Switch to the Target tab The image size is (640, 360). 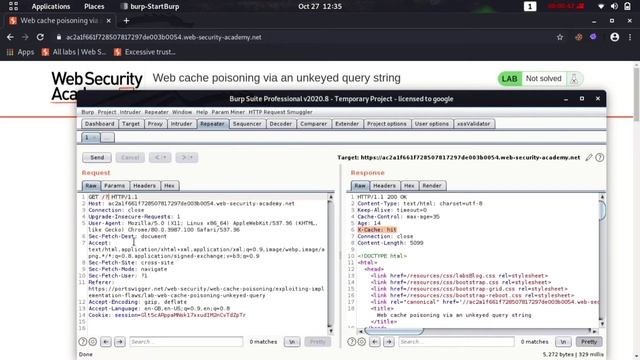coord(131,124)
